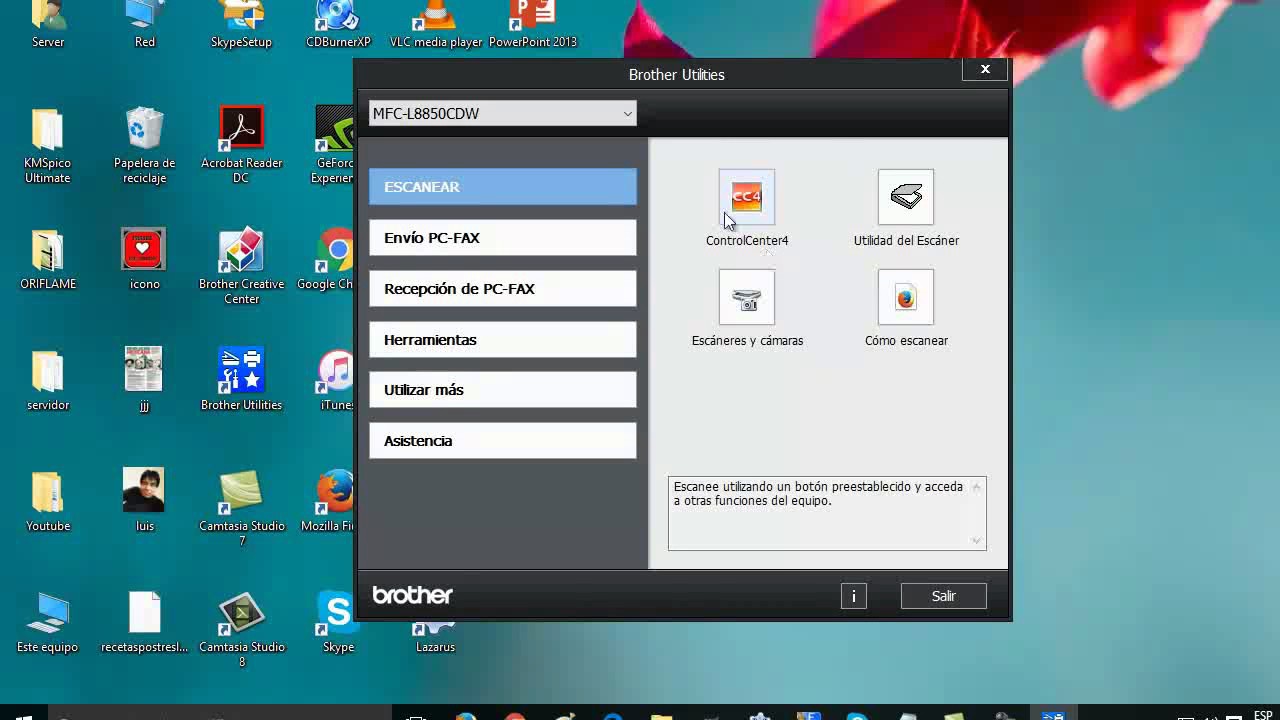The image size is (1280, 720).
Task: Select the Youtube folder icon
Action: point(48,502)
